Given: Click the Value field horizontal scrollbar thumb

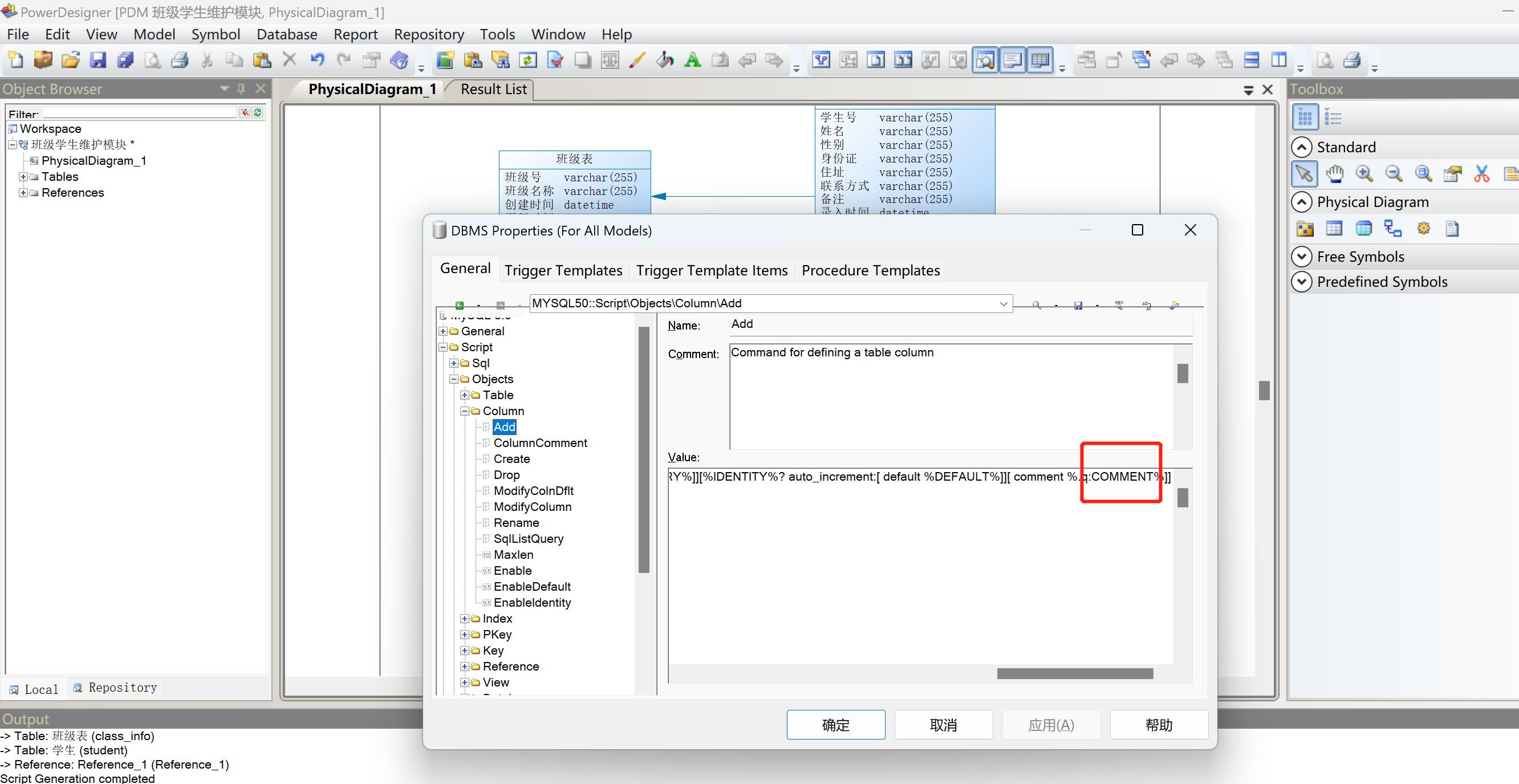Looking at the screenshot, I should click(1074, 673).
